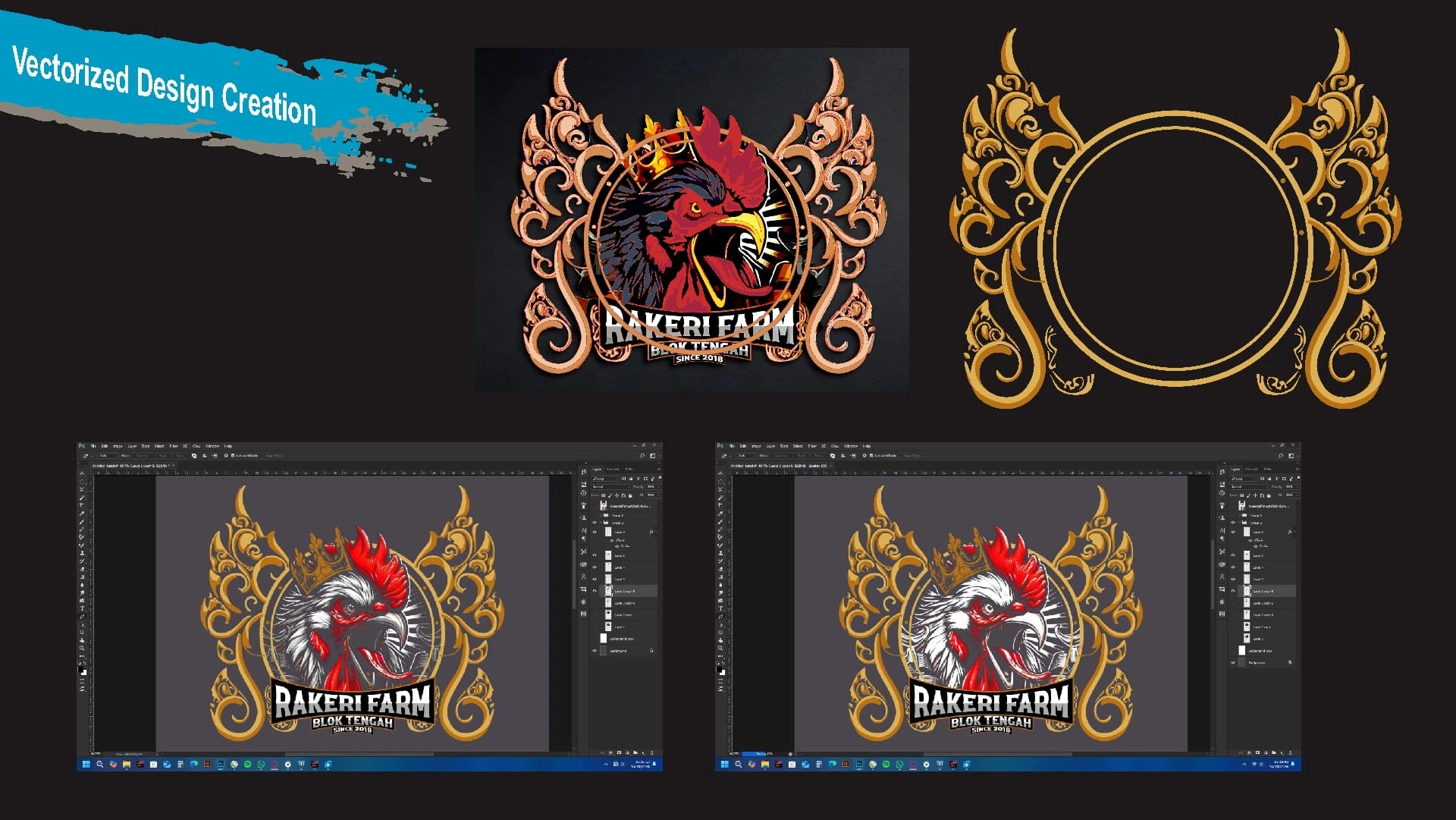The image size is (1456, 820).
Task: Click the open document tab in left Photoshop window
Action: (130, 466)
